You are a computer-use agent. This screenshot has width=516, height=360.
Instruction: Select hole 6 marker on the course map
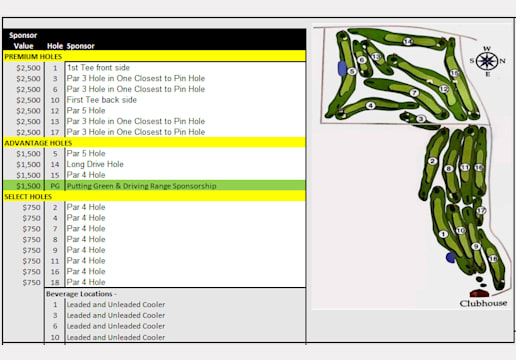[x=362, y=60]
